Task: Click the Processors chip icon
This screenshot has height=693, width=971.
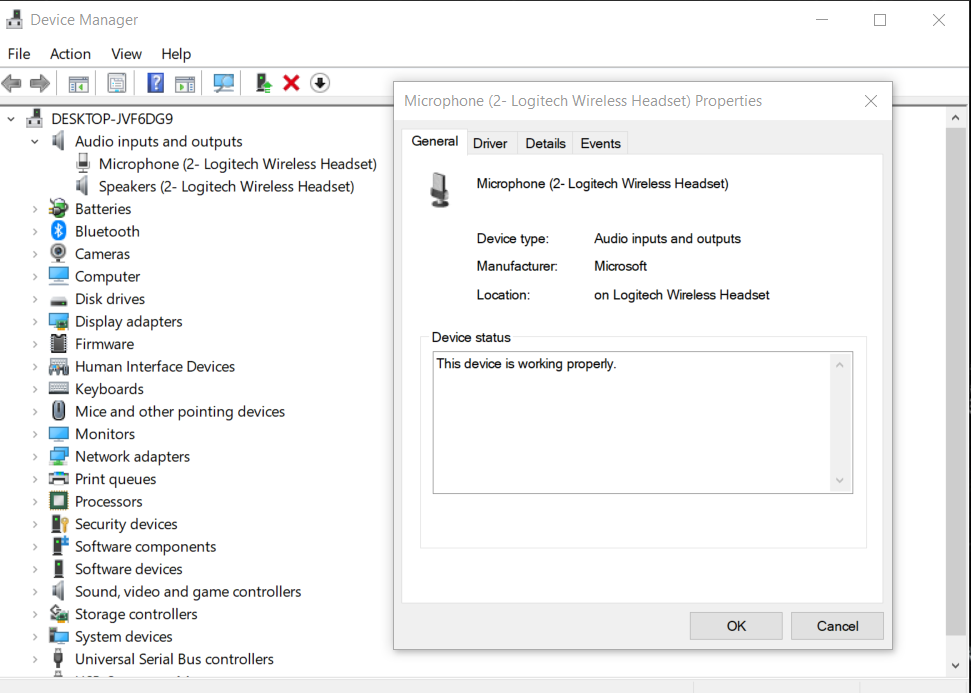Action: click(x=59, y=501)
